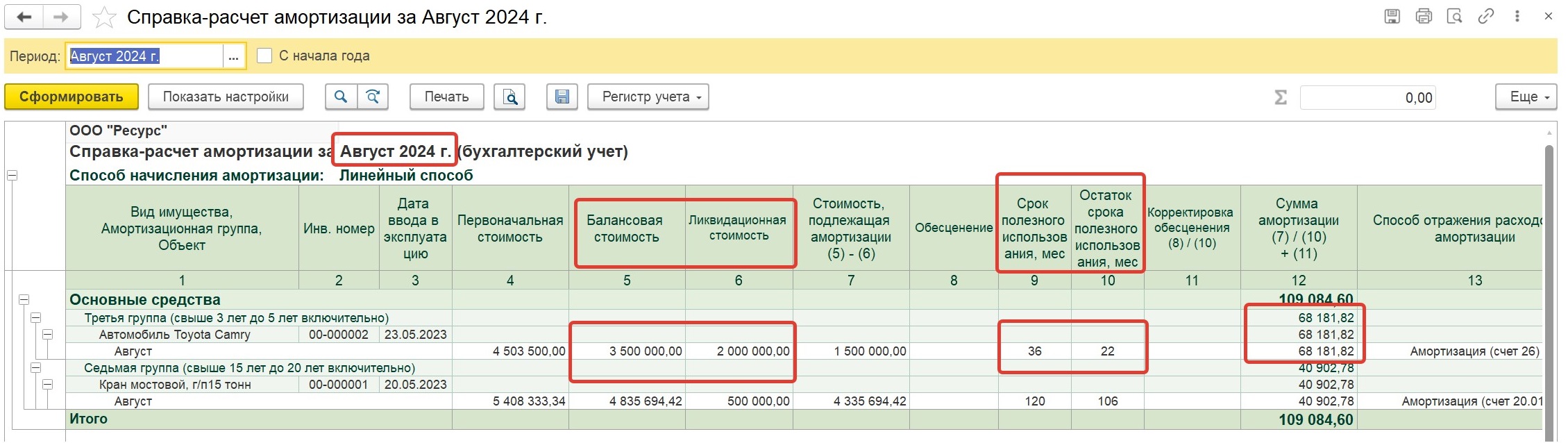Collapse the Седьмая группа tree node
This screenshot has width=1568, height=443.
pyautogui.click(x=35, y=367)
